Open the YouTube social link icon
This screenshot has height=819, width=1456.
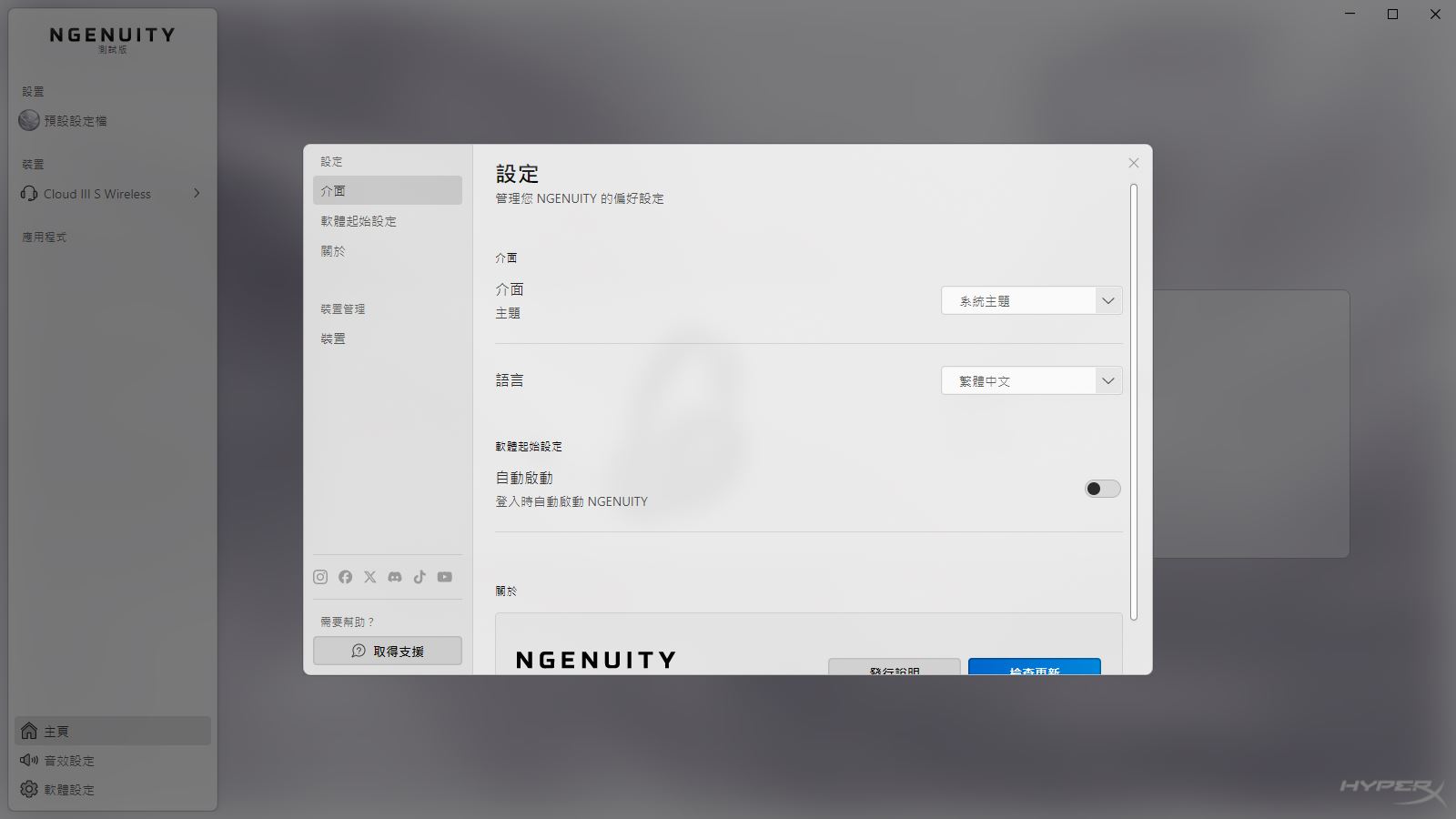coord(444,577)
